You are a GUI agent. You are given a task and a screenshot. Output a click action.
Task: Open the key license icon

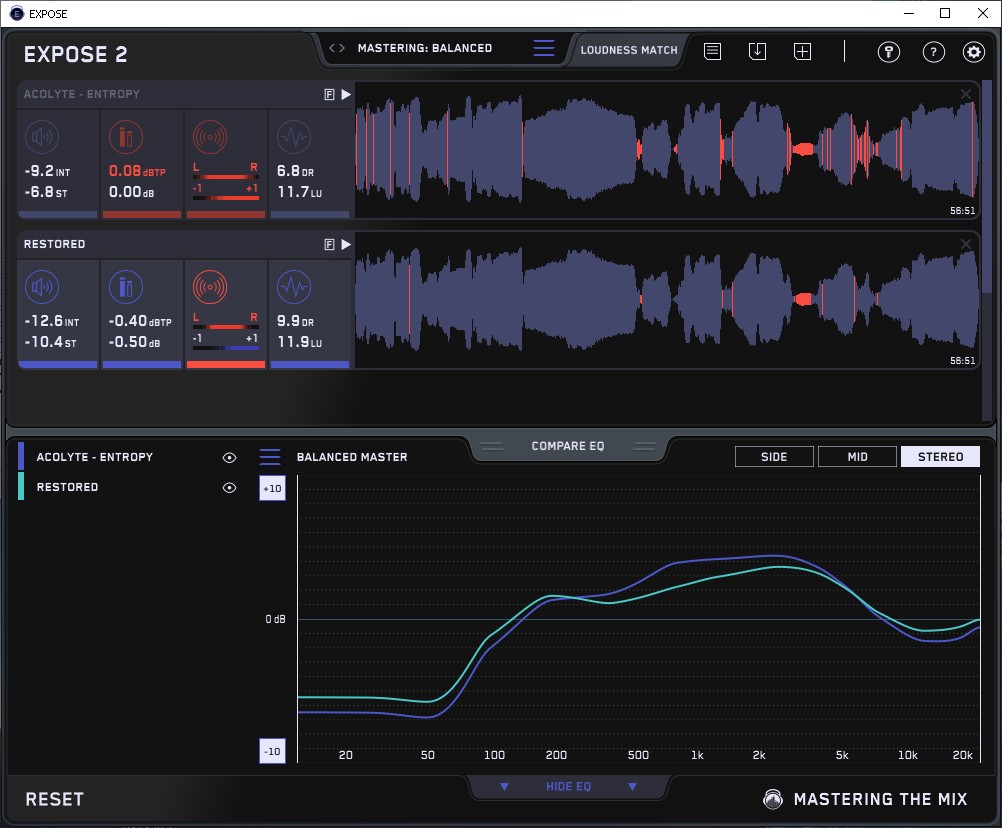(x=889, y=52)
